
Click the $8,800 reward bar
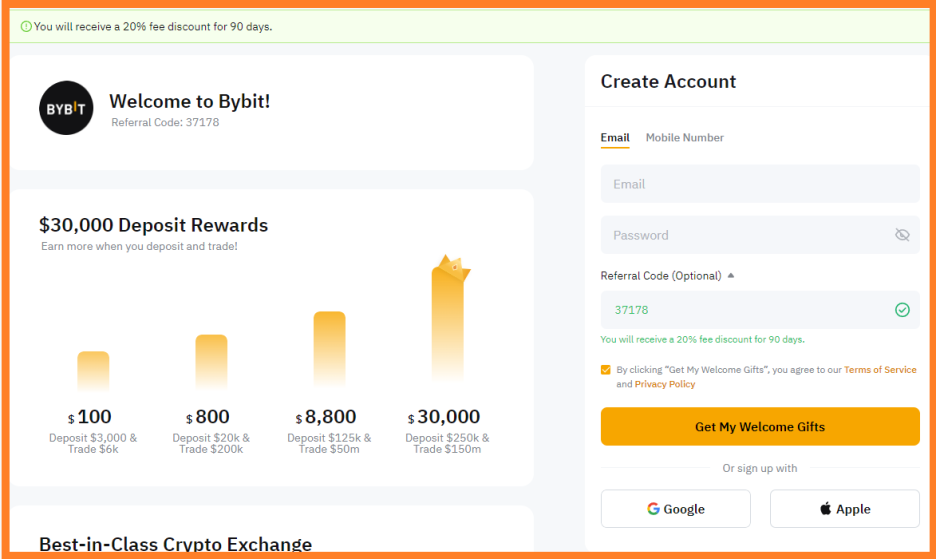(330, 348)
